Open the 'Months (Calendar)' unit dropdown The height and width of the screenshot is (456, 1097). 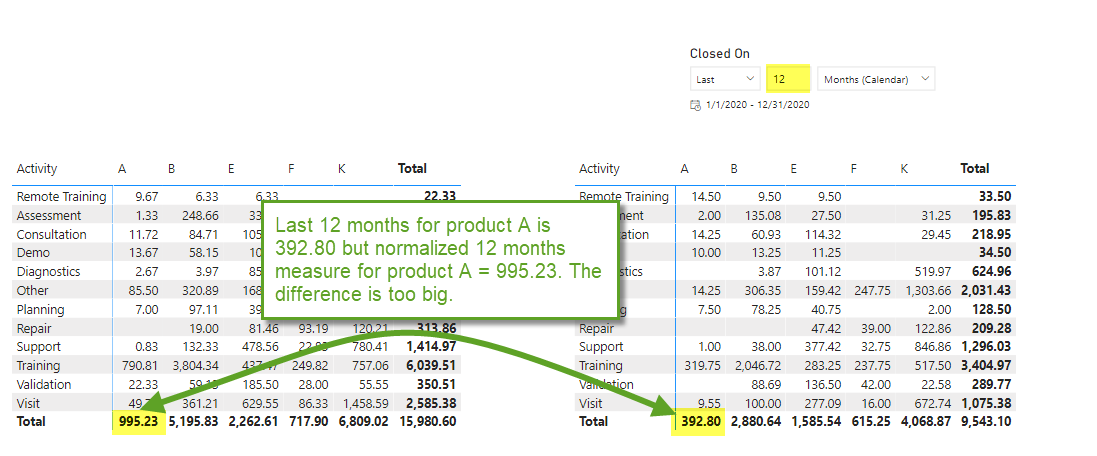pyautogui.click(x=876, y=79)
